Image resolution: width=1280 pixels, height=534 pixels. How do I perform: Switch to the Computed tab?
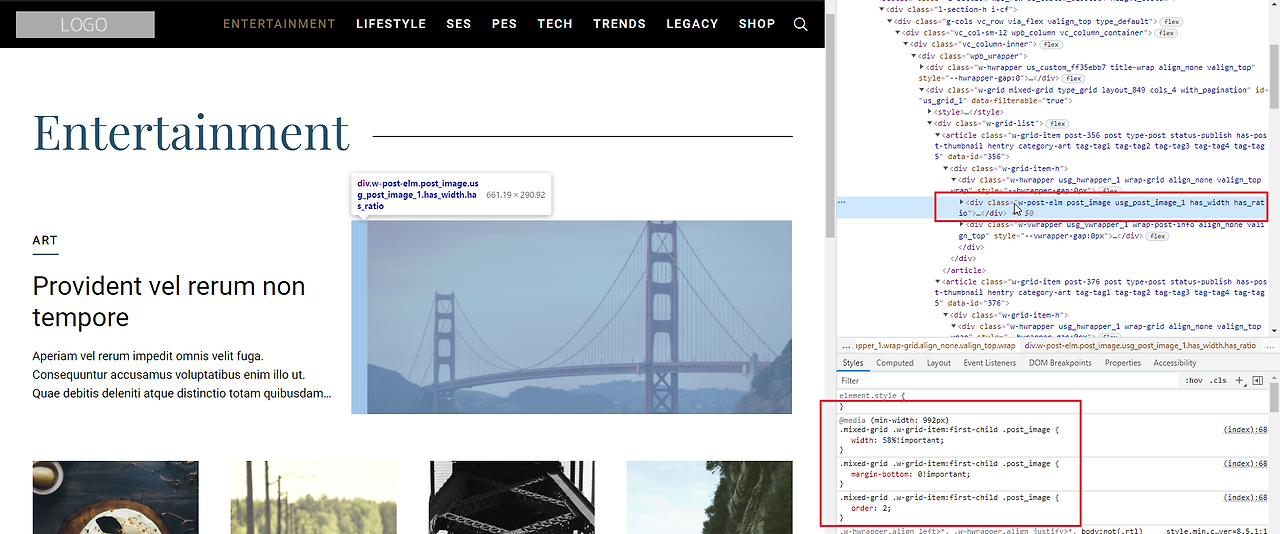[x=895, y=363]
